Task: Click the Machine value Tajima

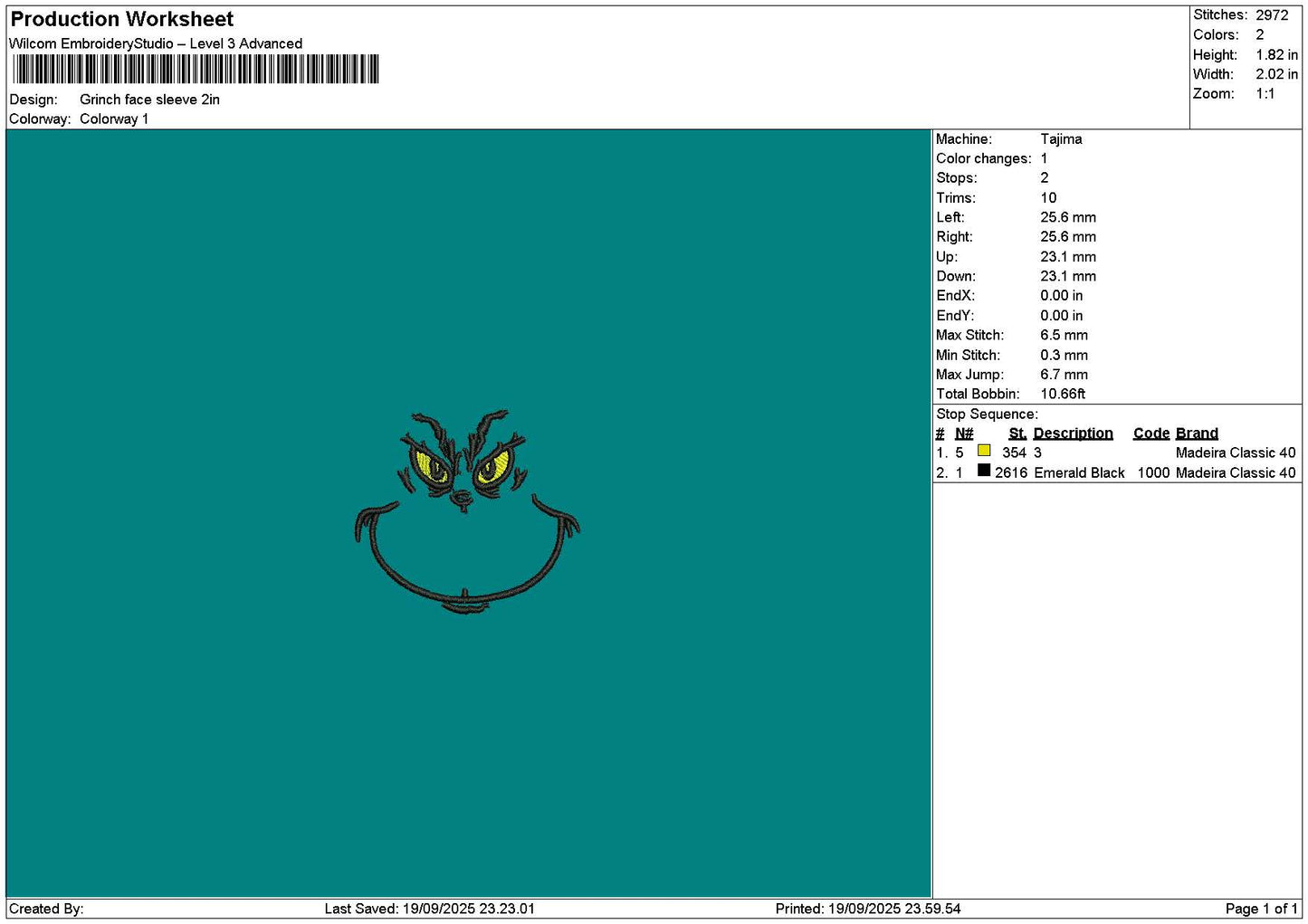Action: pos(1061,139)
